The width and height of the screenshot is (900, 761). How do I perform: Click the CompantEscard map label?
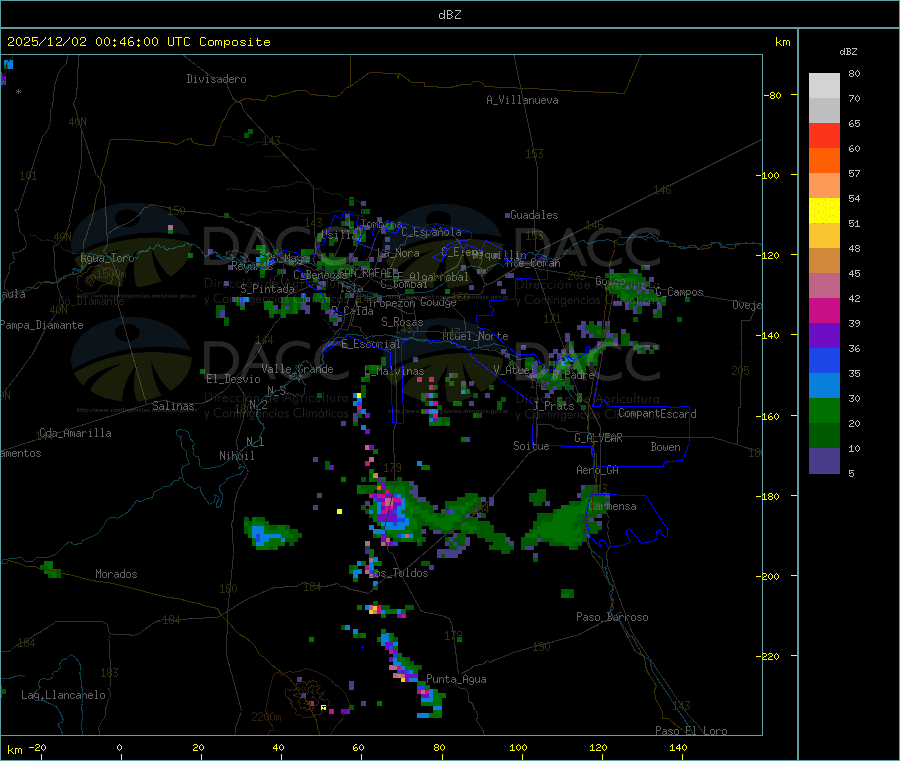tap(657, 414)
